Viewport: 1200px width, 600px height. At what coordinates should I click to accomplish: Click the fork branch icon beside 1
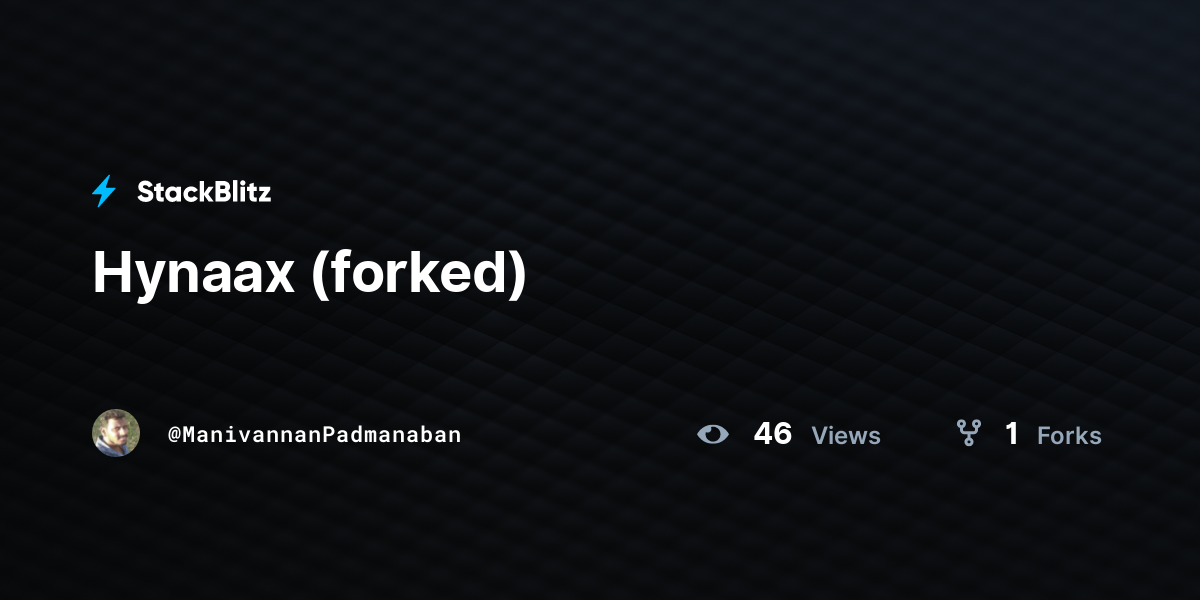click(968, 433)
